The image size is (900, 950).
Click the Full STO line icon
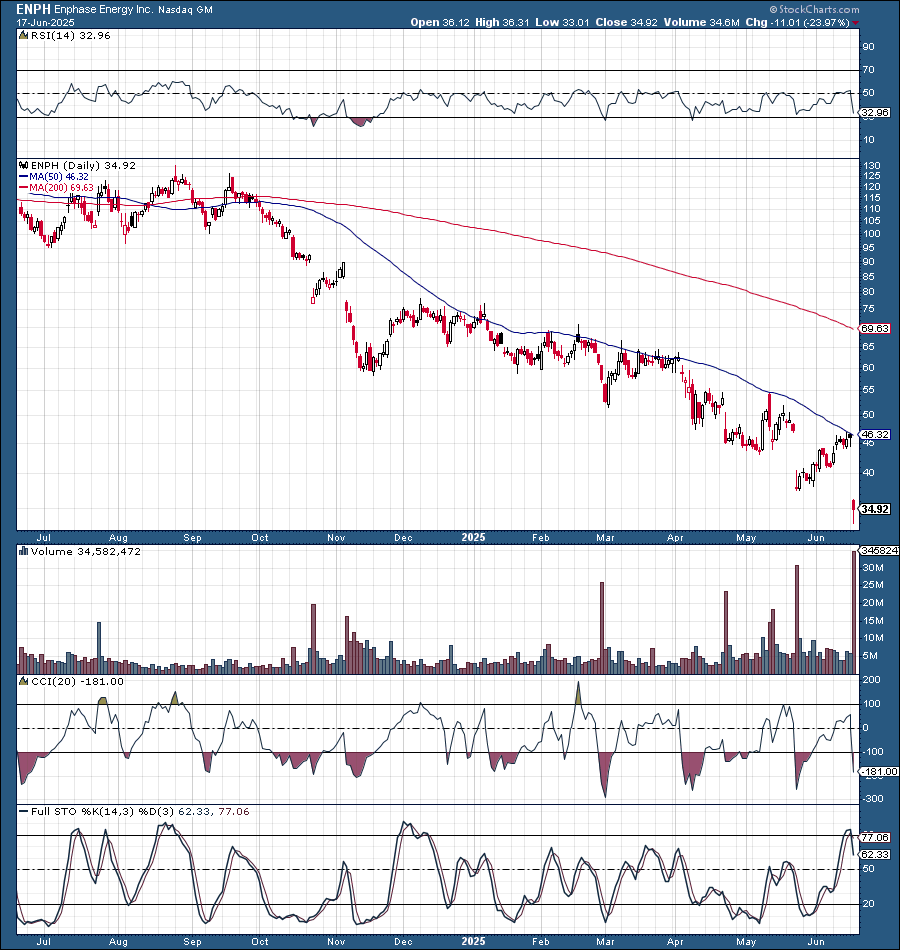tap(22, 812)
